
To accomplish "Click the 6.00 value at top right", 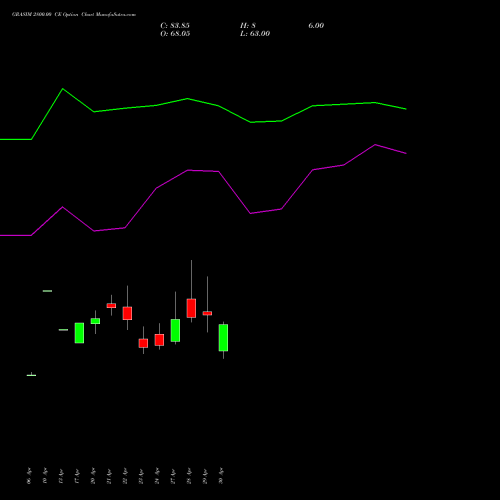I will (x=316, y=26).
